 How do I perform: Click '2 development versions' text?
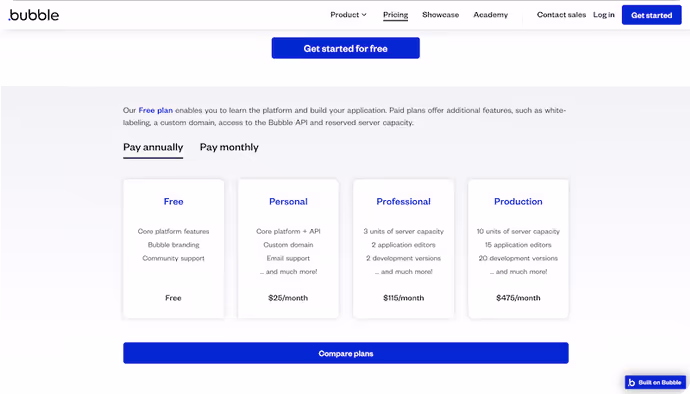point(404,258)
